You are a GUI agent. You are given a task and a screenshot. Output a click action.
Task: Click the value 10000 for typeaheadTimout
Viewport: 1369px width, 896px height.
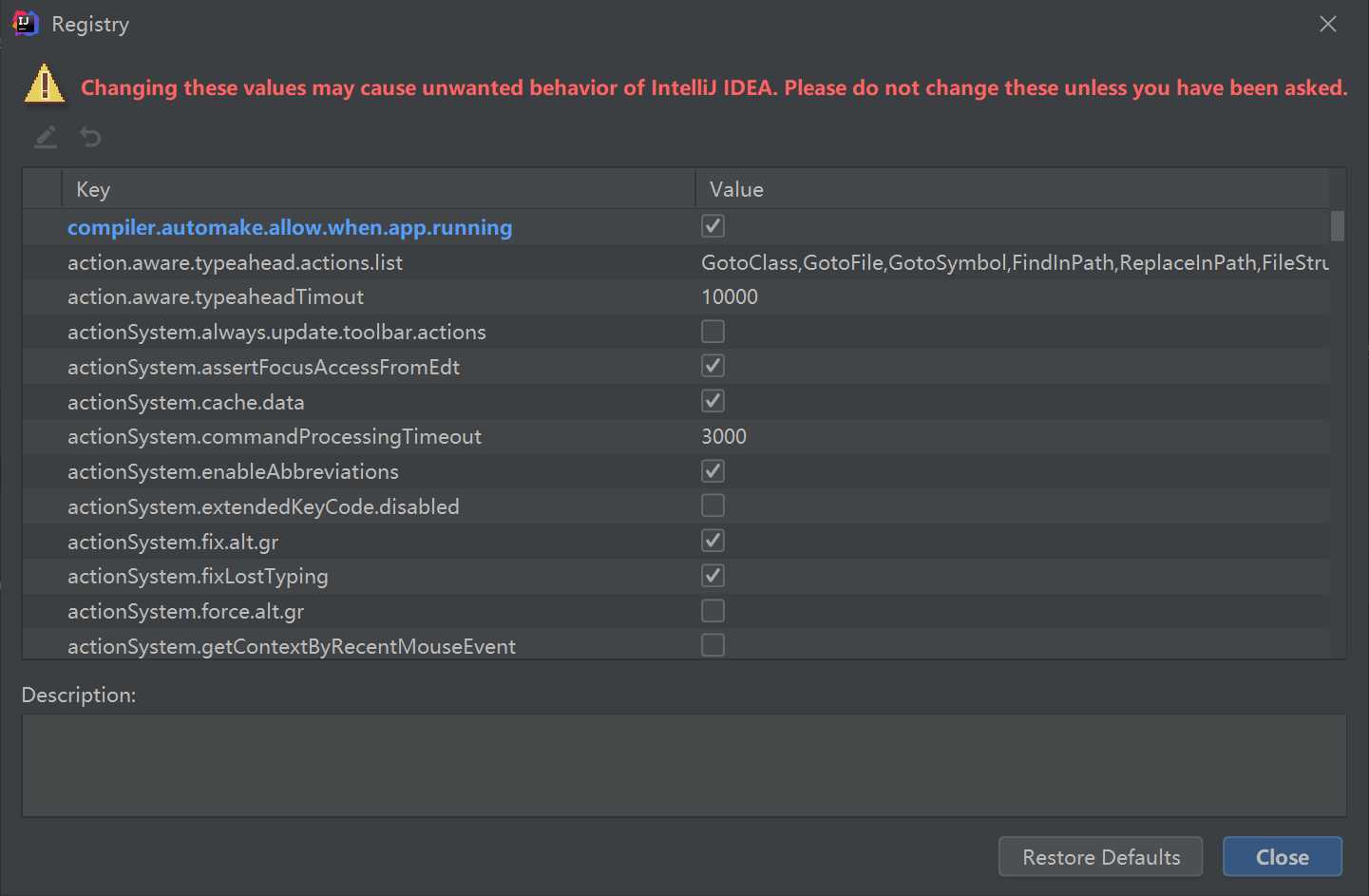click(730, 296)
